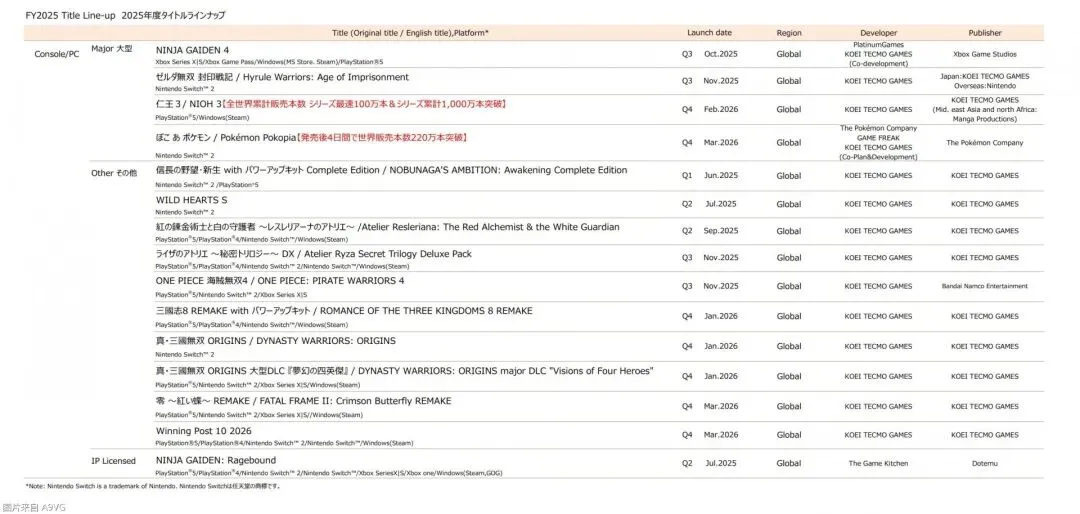Select the 'Mar.2026' launch date of Pokémon Pokopia

[x=720, y=143]
